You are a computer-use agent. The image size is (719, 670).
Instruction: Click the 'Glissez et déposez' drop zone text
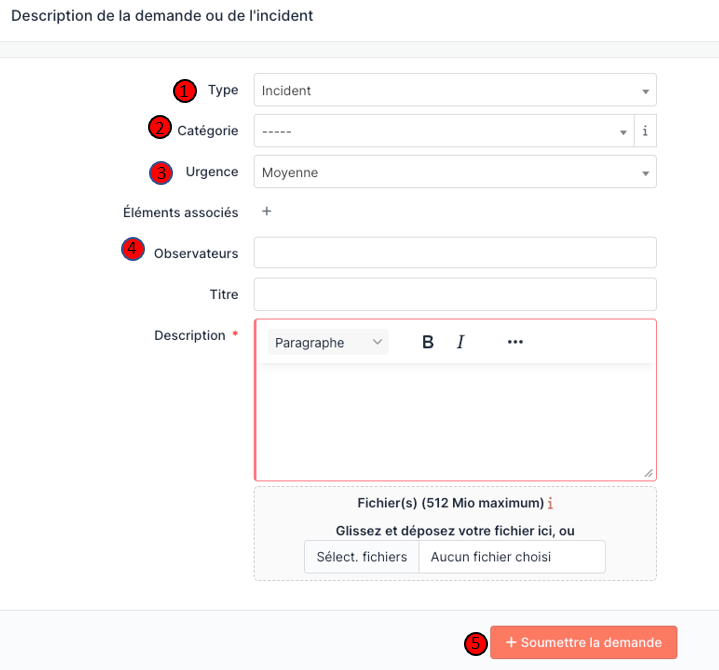click(455, 530)
